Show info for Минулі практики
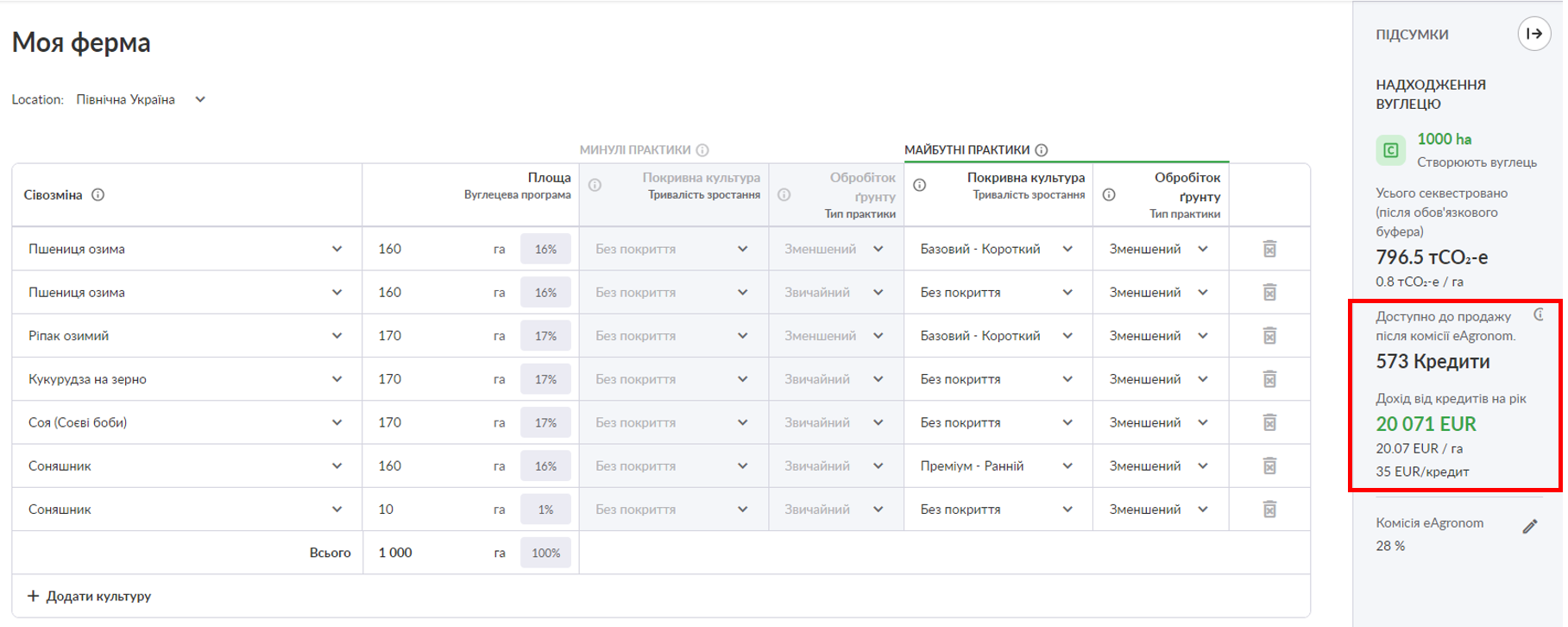 point(702,150)
